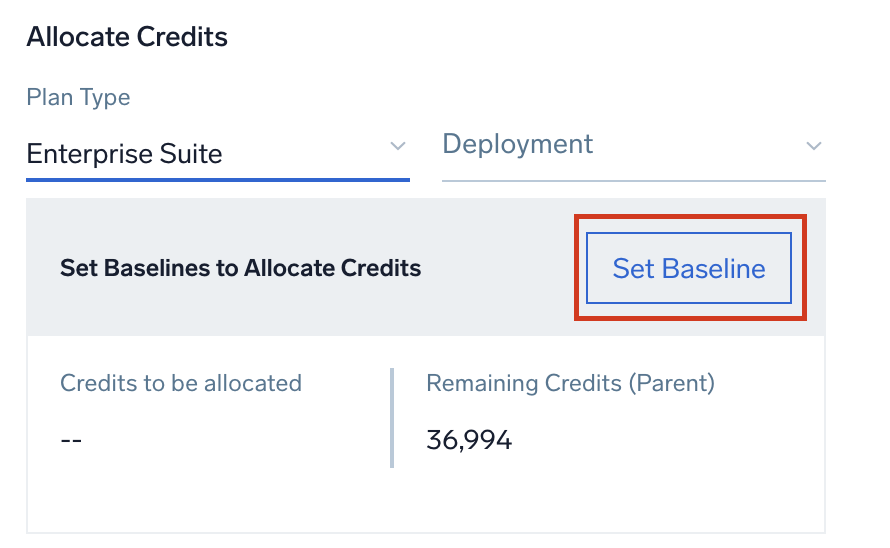The width and height of the screenshot is (890, 548).
Task: Select the Allocate Credits heading
Action: [x=127, y=38]
